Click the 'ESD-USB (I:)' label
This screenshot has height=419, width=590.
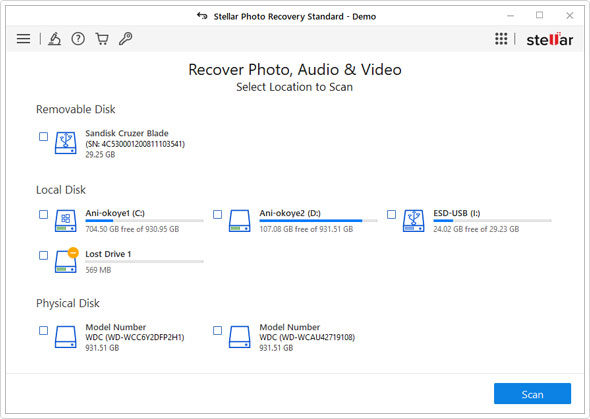click(x=456, y=213)
